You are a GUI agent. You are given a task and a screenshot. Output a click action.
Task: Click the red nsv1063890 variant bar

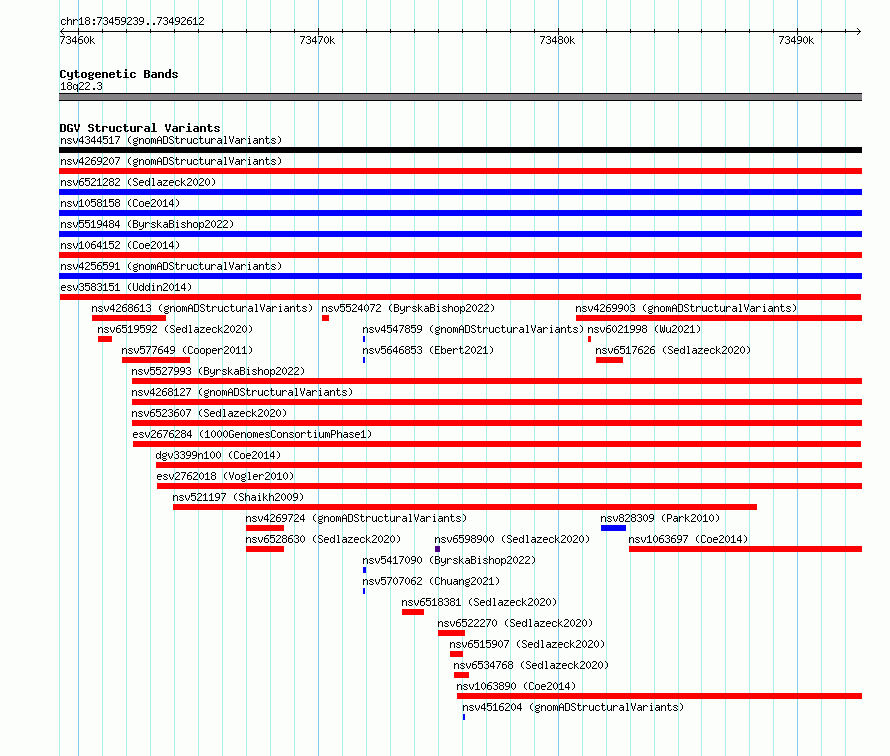click(660, 696)
